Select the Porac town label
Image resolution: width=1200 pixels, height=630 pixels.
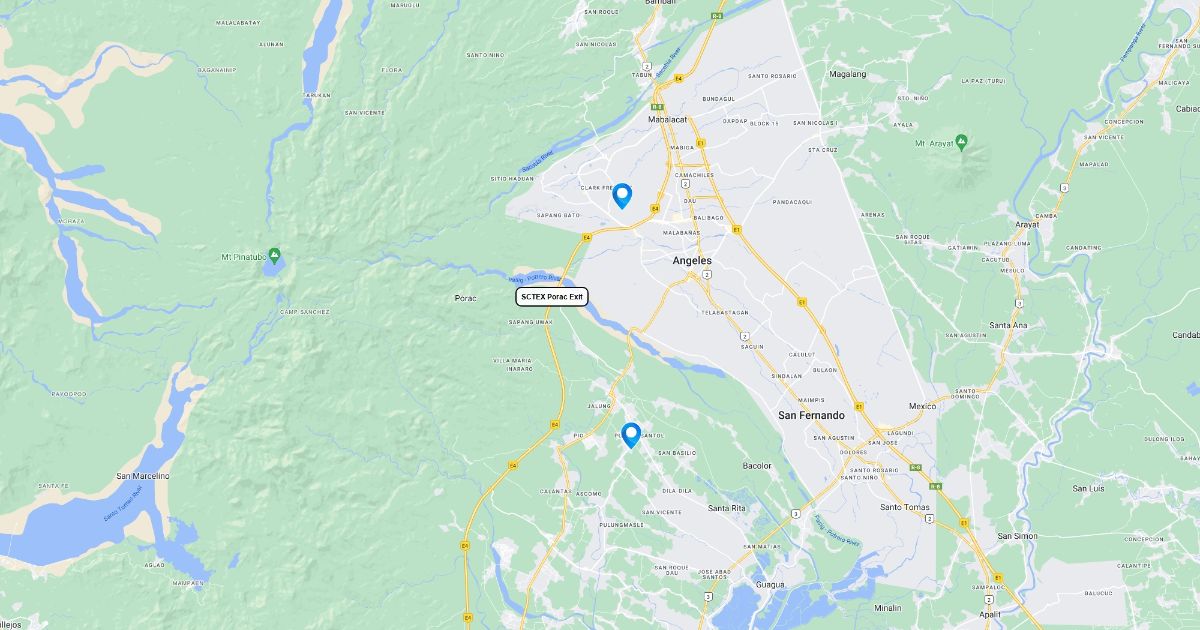[x=465, y=298]
